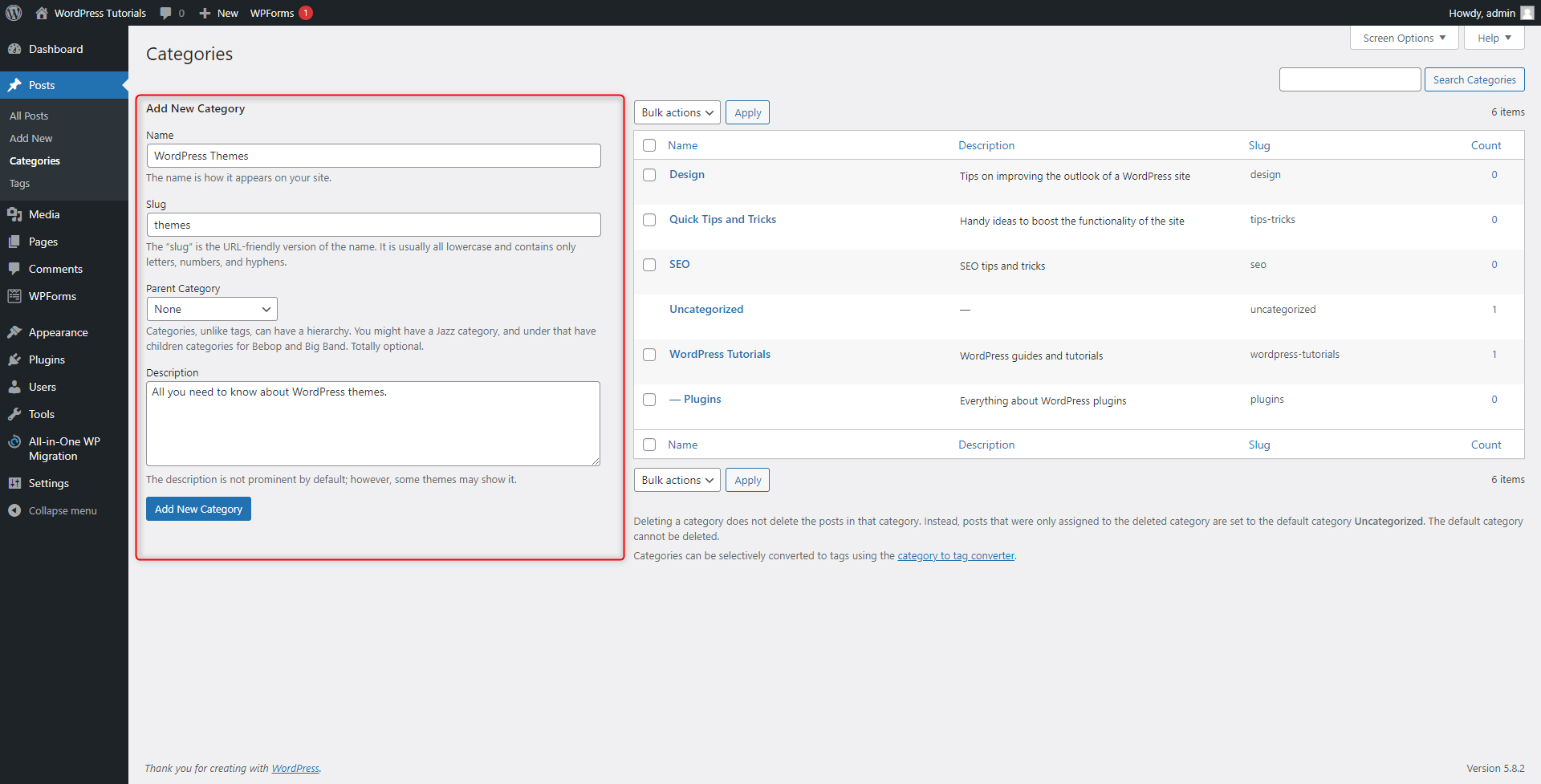Click the WPForms notification badge
Screen dimensions: 1541x784
coord(306,13)
